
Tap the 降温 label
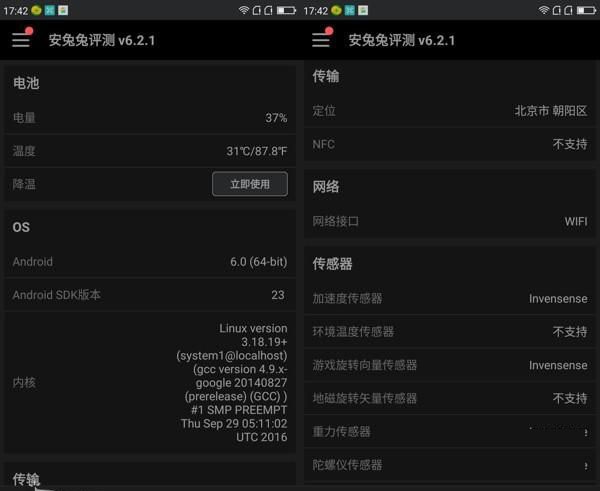(24, 184)
